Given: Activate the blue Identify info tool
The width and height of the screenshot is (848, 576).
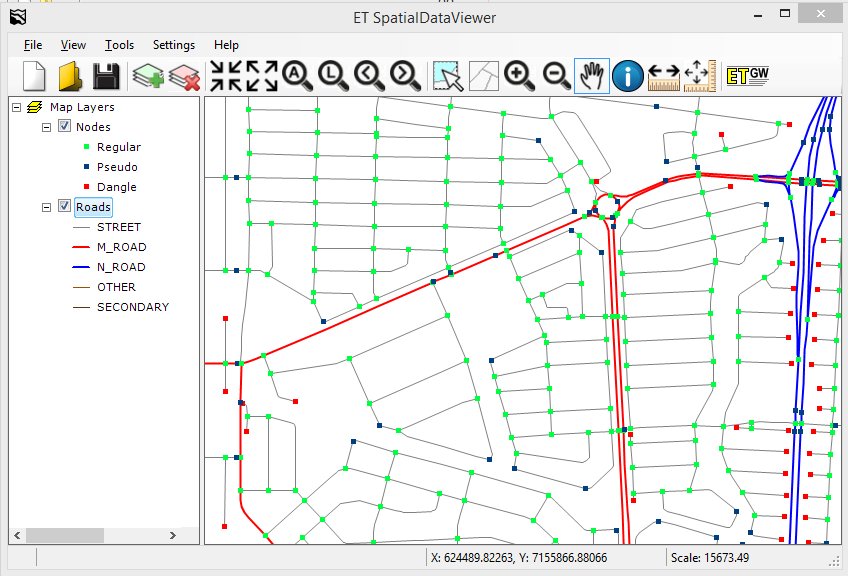Looking at the screenshot, I should [628, 76].
